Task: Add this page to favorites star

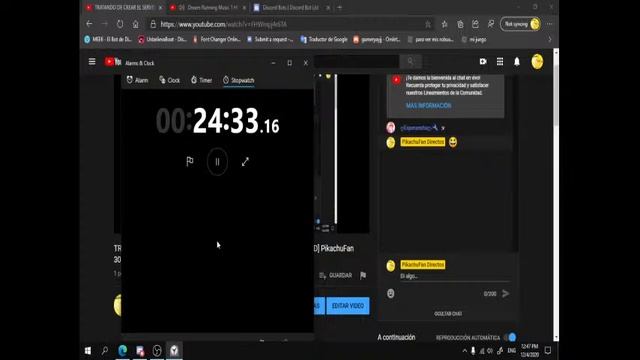Action: point(428,24)
